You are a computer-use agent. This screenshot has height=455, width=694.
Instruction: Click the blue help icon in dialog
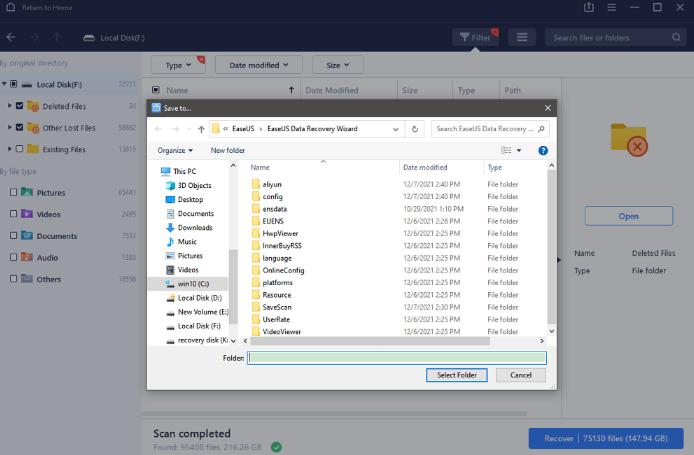click(543, 150)
